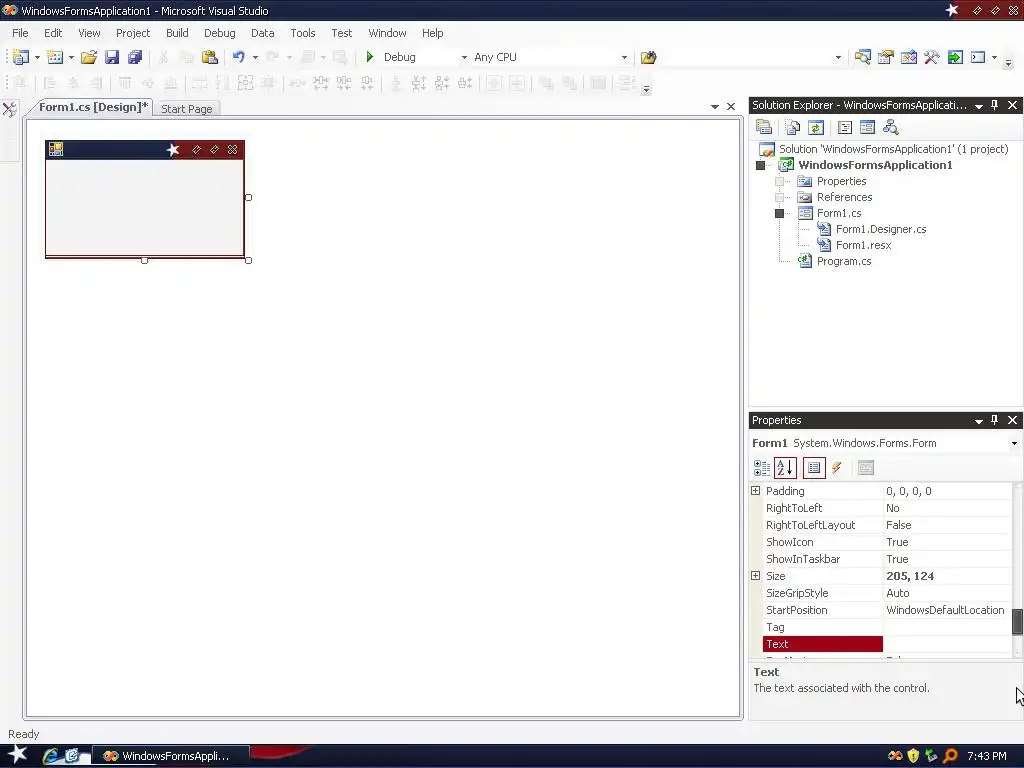
Task: Open the New Project icon dropdown arrow
Action: [x=37, y=57]
